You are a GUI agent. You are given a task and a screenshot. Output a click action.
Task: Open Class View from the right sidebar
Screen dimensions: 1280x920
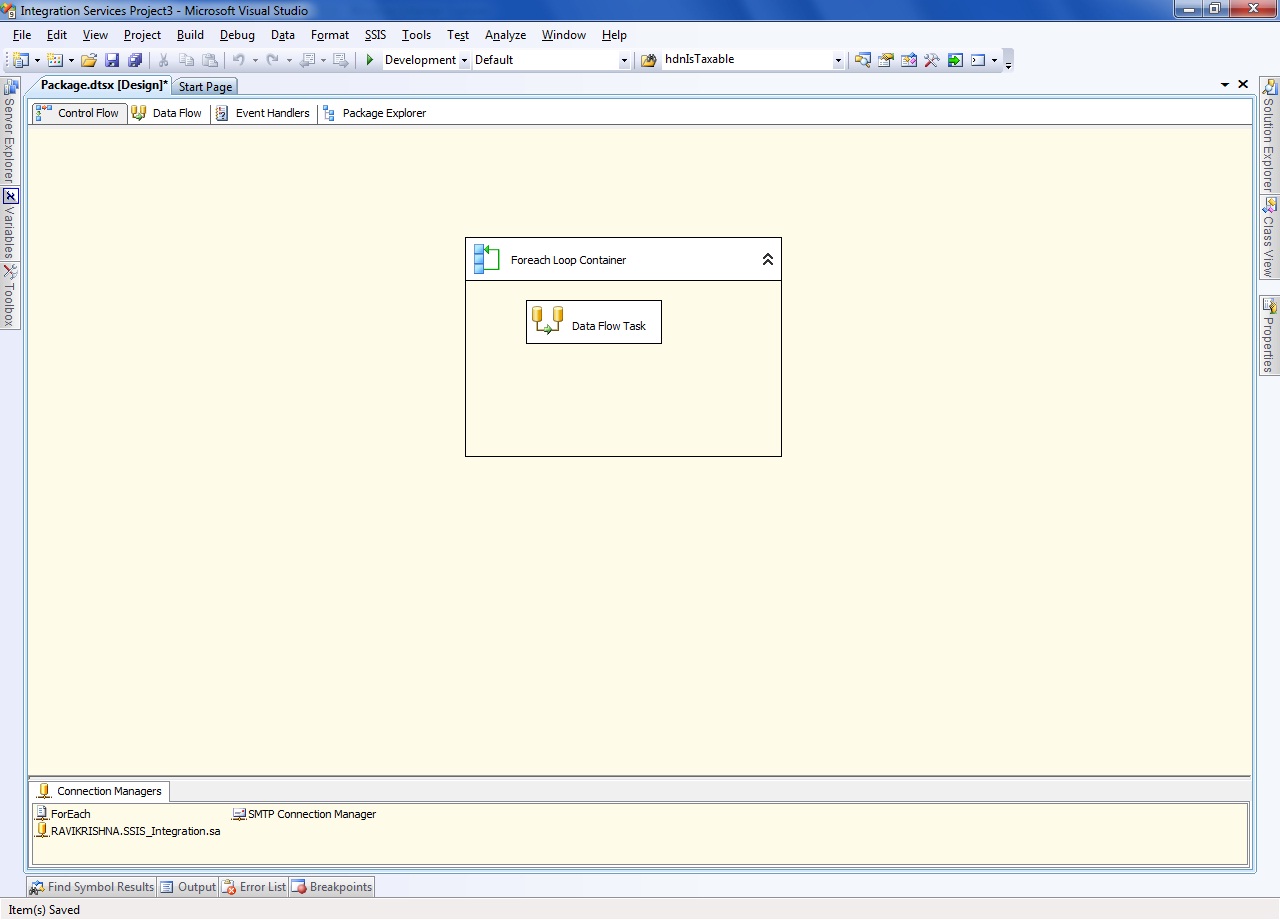pyautogui.click(x=1266, y=233)
